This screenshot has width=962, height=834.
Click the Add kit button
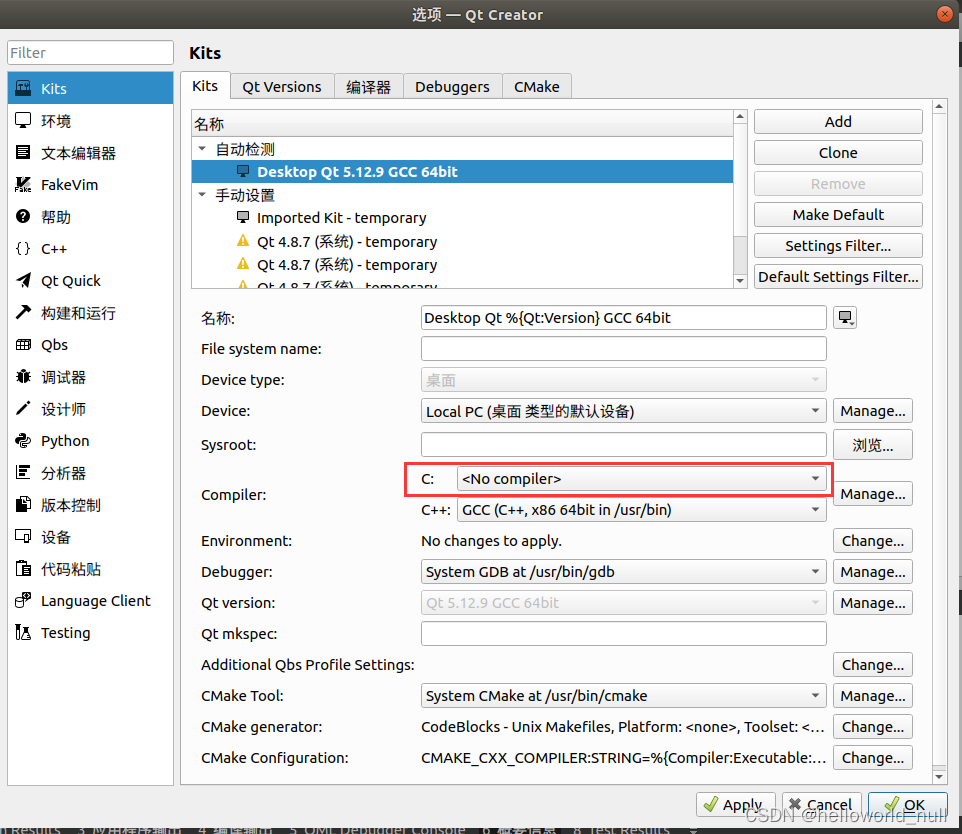838,122
